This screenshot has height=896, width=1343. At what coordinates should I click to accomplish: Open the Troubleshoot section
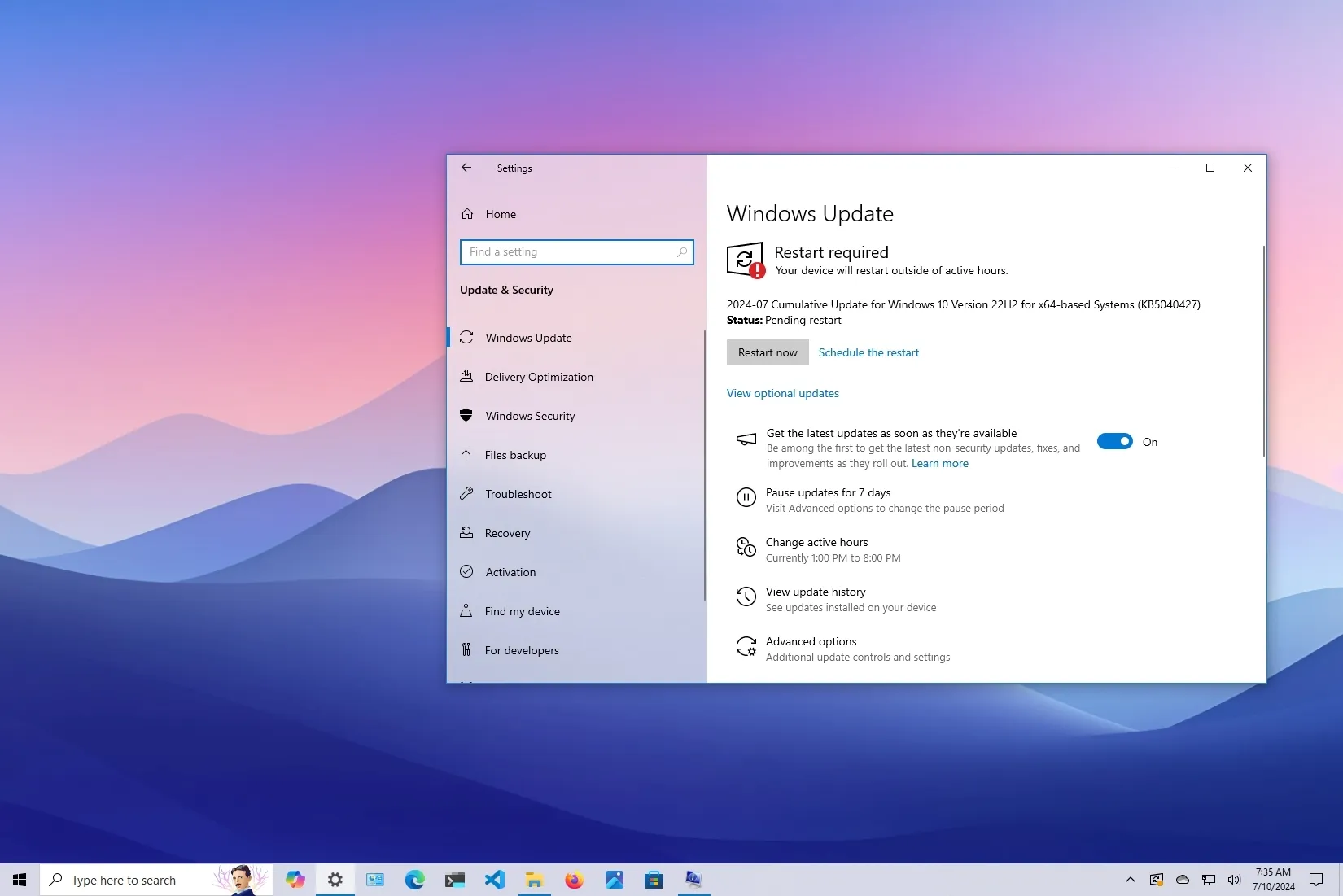point(518,493)
